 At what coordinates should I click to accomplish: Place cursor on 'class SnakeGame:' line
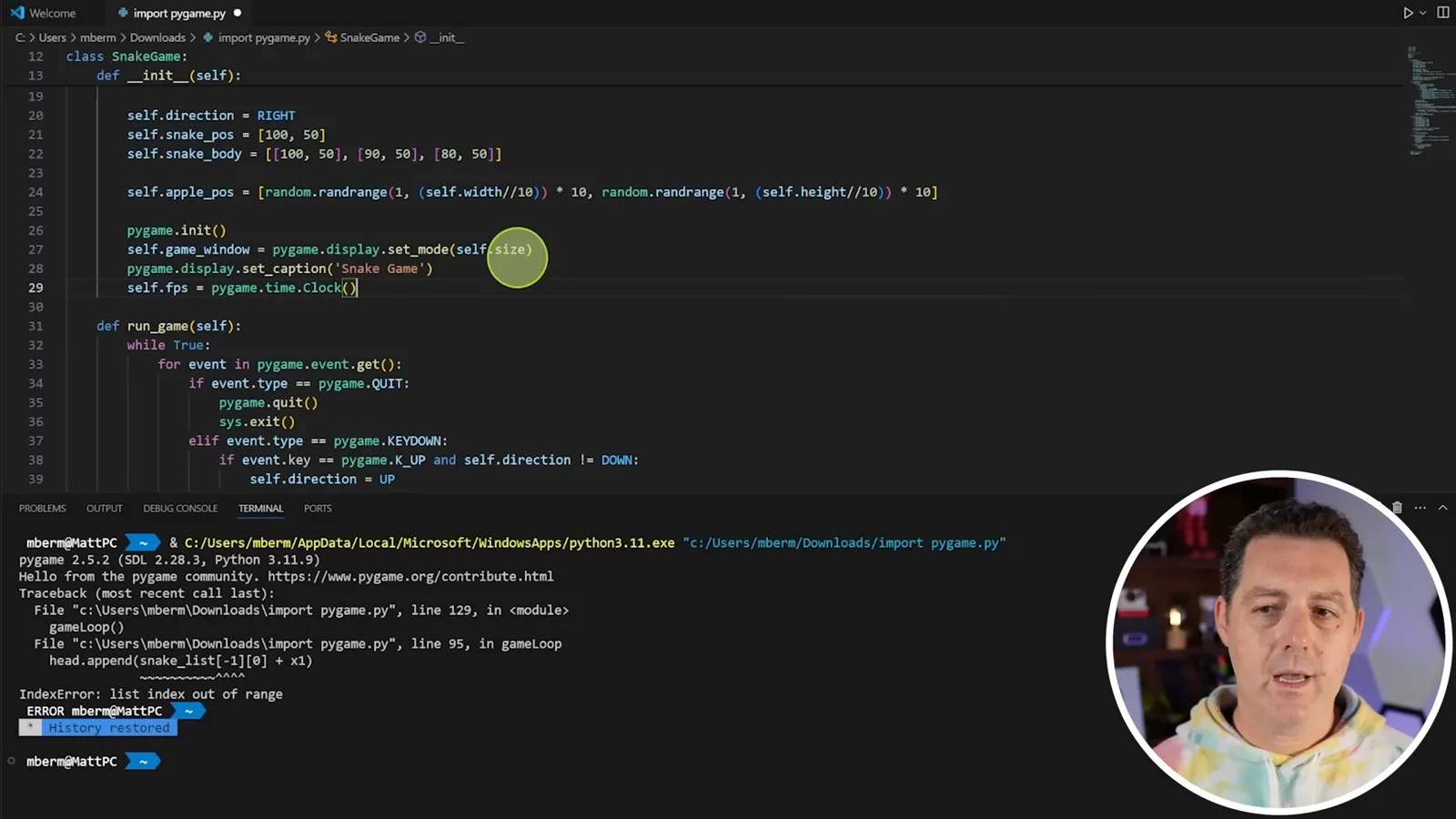(x=126, y=56)
